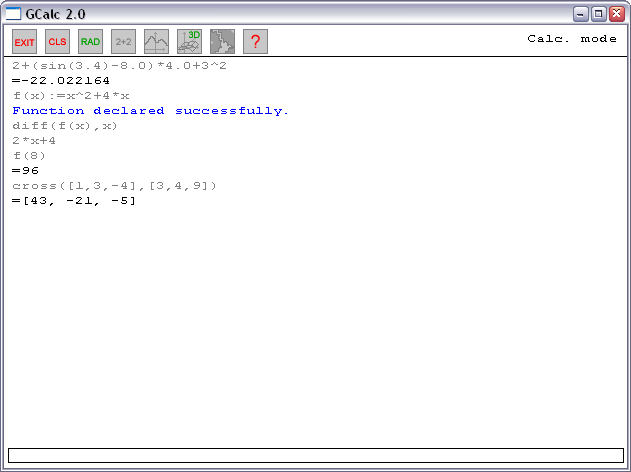Click the derivative output '2*x+4'
The image size is (631, 472).
point(34,141)
